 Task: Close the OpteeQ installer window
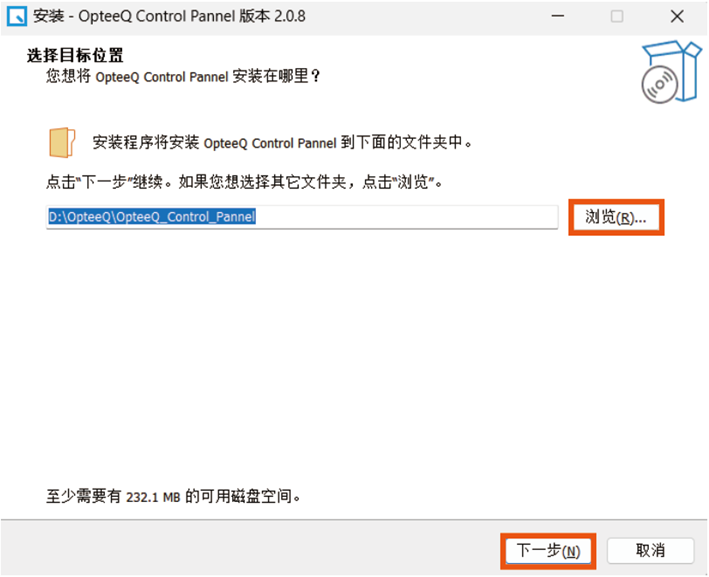677,17
